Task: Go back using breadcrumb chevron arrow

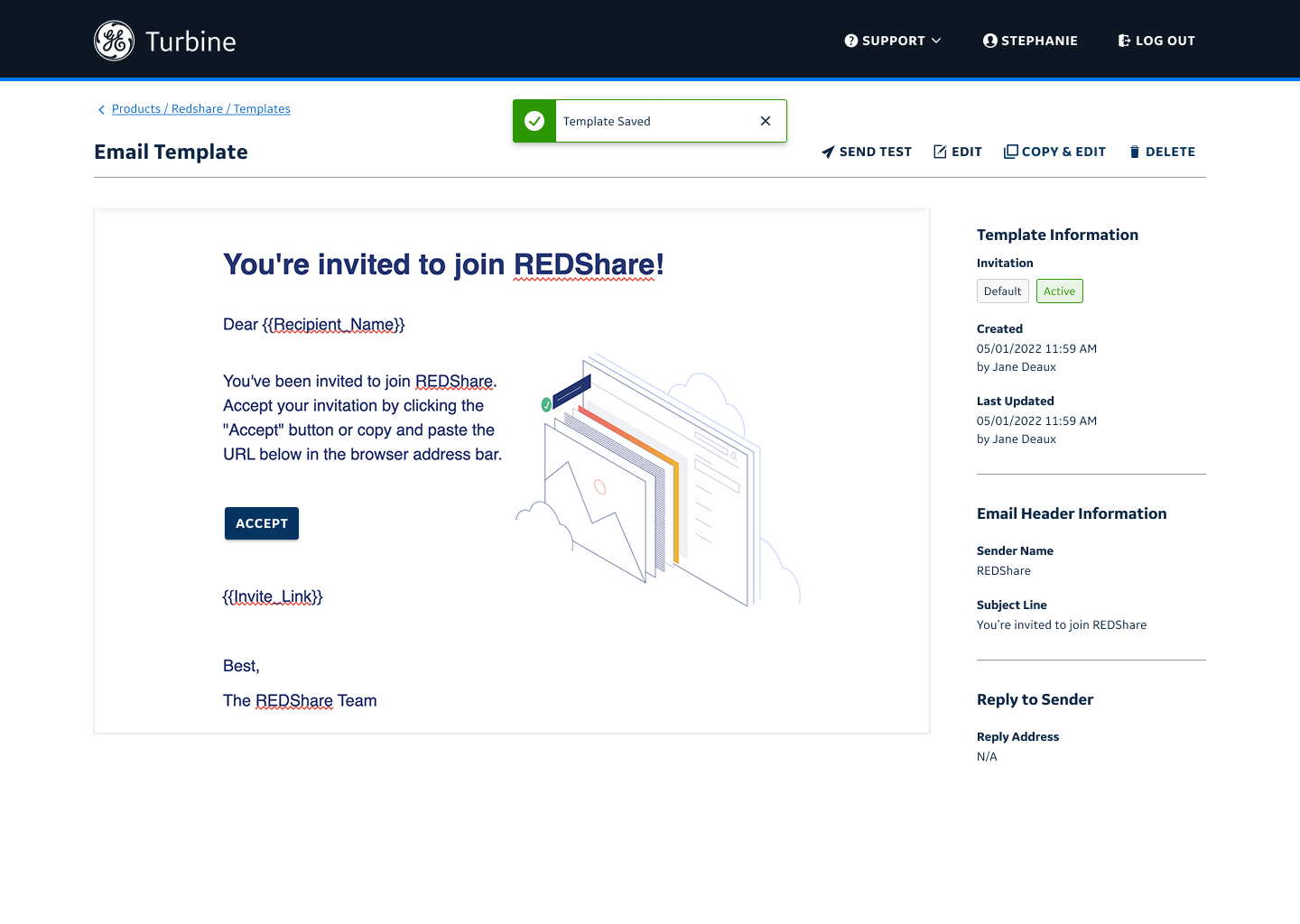Action: point(101,110)
